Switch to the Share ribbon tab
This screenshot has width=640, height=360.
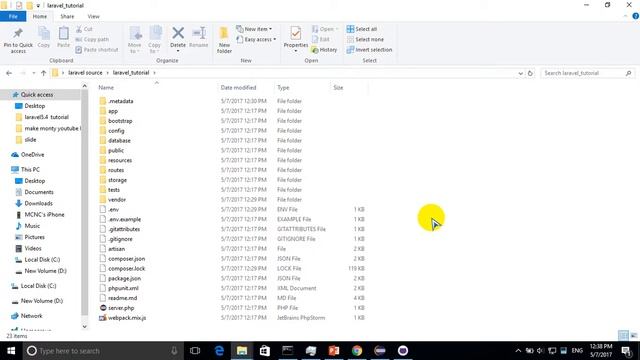click(67, 17)
